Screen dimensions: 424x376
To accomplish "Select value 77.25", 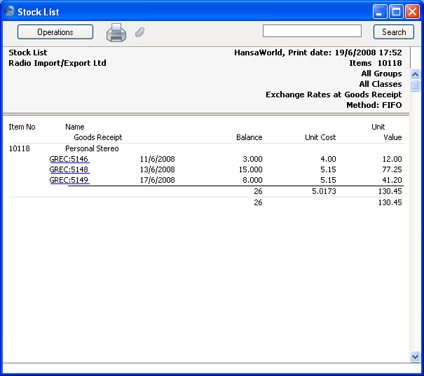I will (x=392, y=170).
